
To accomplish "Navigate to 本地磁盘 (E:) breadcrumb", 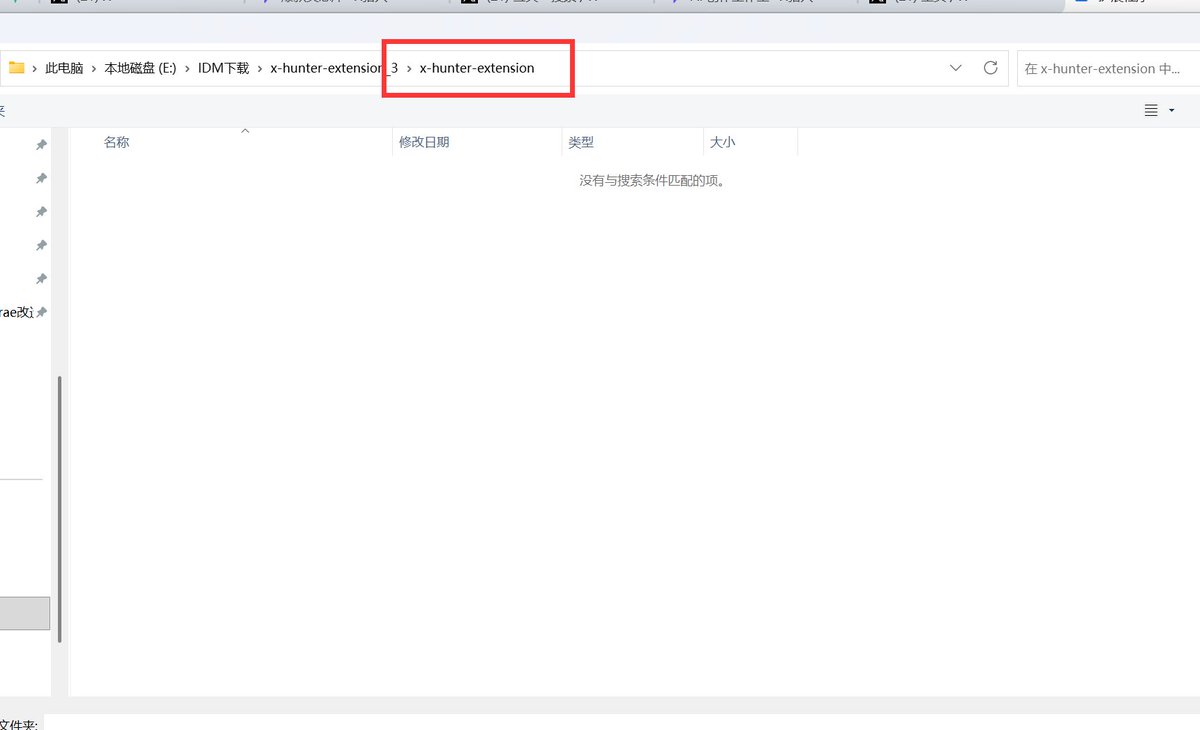I will click(x=140, y=68).
